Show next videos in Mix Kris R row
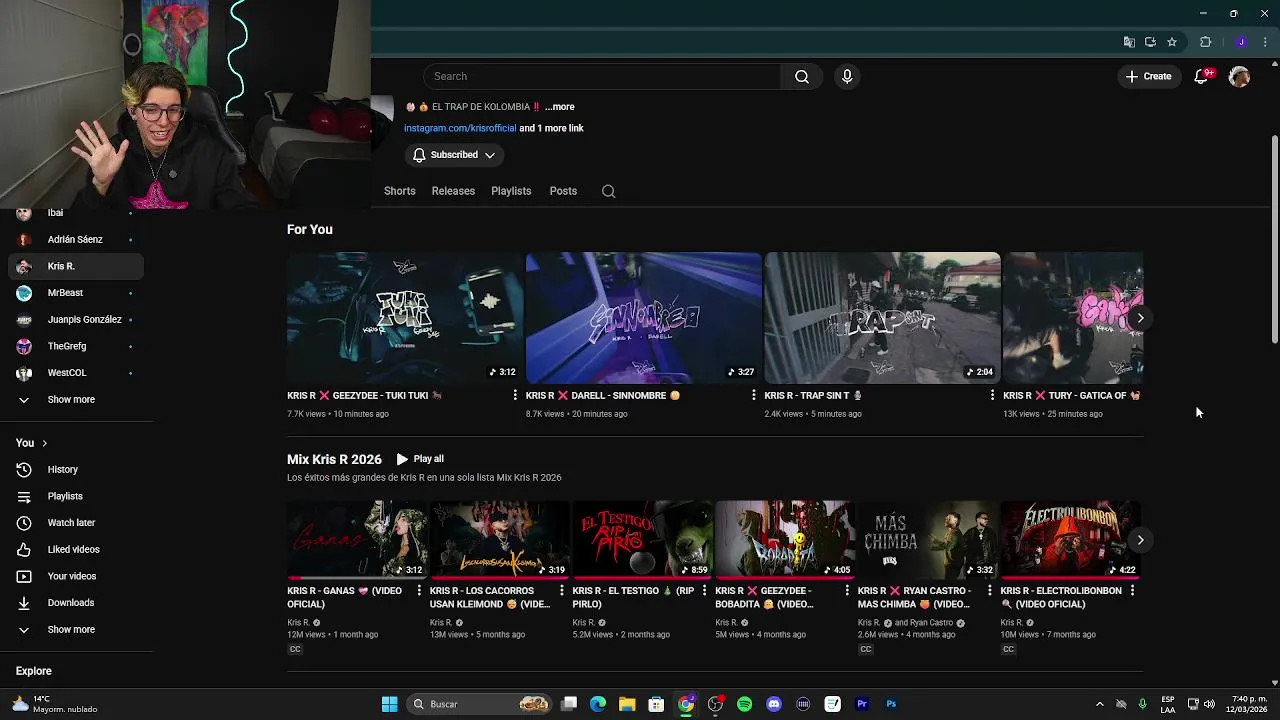 tap(1140, 540)
